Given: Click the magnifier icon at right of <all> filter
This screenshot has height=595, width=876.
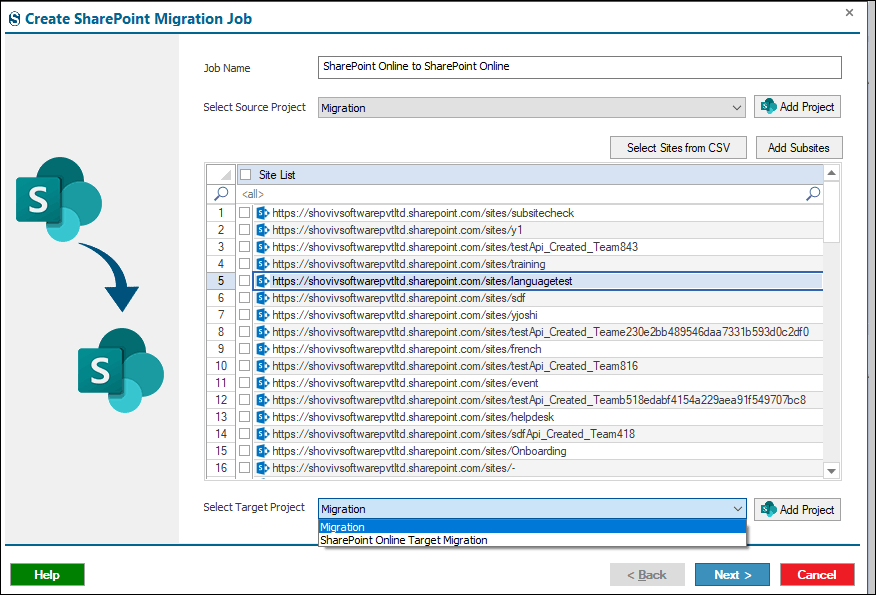Looking at the screenshot, I should 813,194.
